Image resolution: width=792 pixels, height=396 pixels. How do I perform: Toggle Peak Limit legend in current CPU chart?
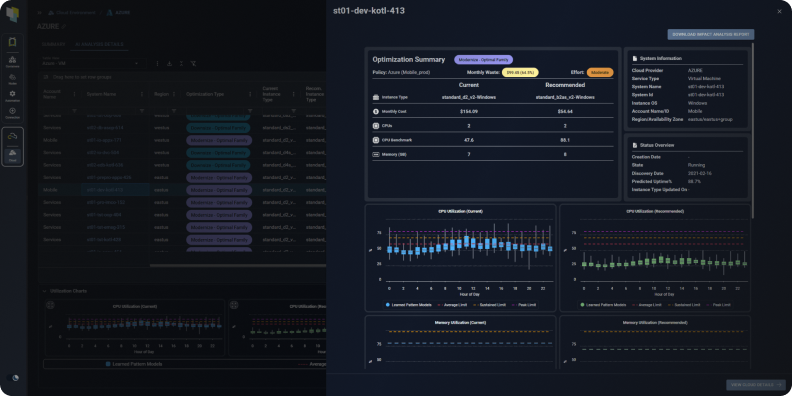tap(523, 305)
